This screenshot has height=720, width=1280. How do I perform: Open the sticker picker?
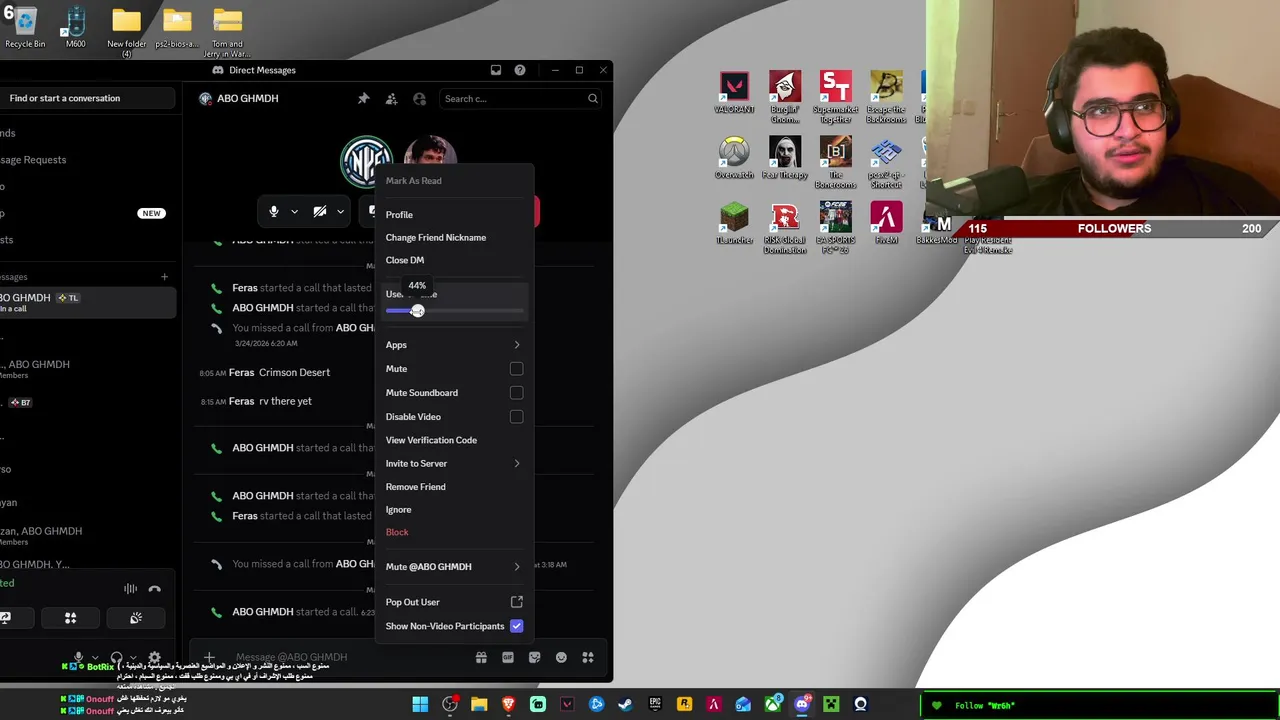point(534,657)
